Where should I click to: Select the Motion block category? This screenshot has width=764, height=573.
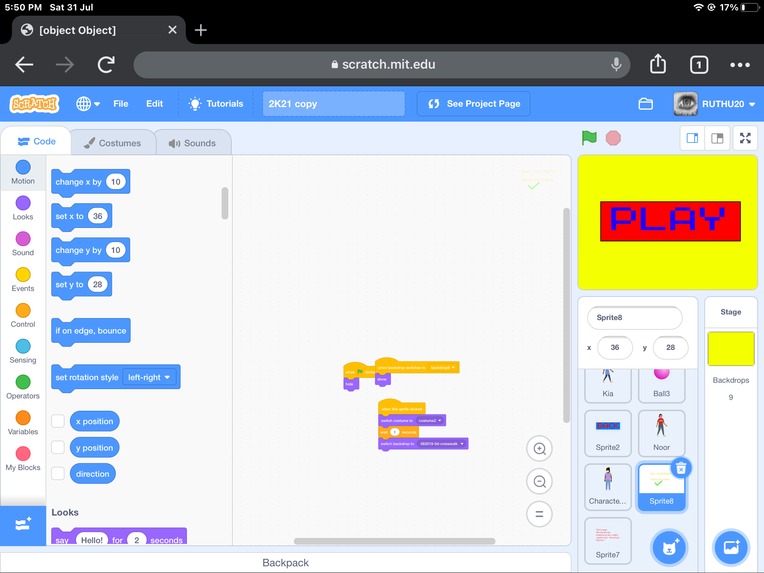click(x=23, y=172)
